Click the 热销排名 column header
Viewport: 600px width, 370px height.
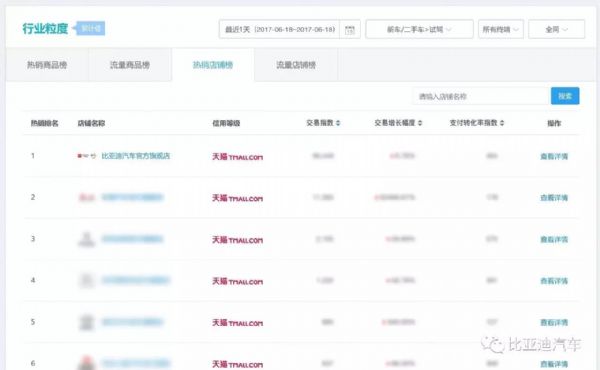coord(45,123)
